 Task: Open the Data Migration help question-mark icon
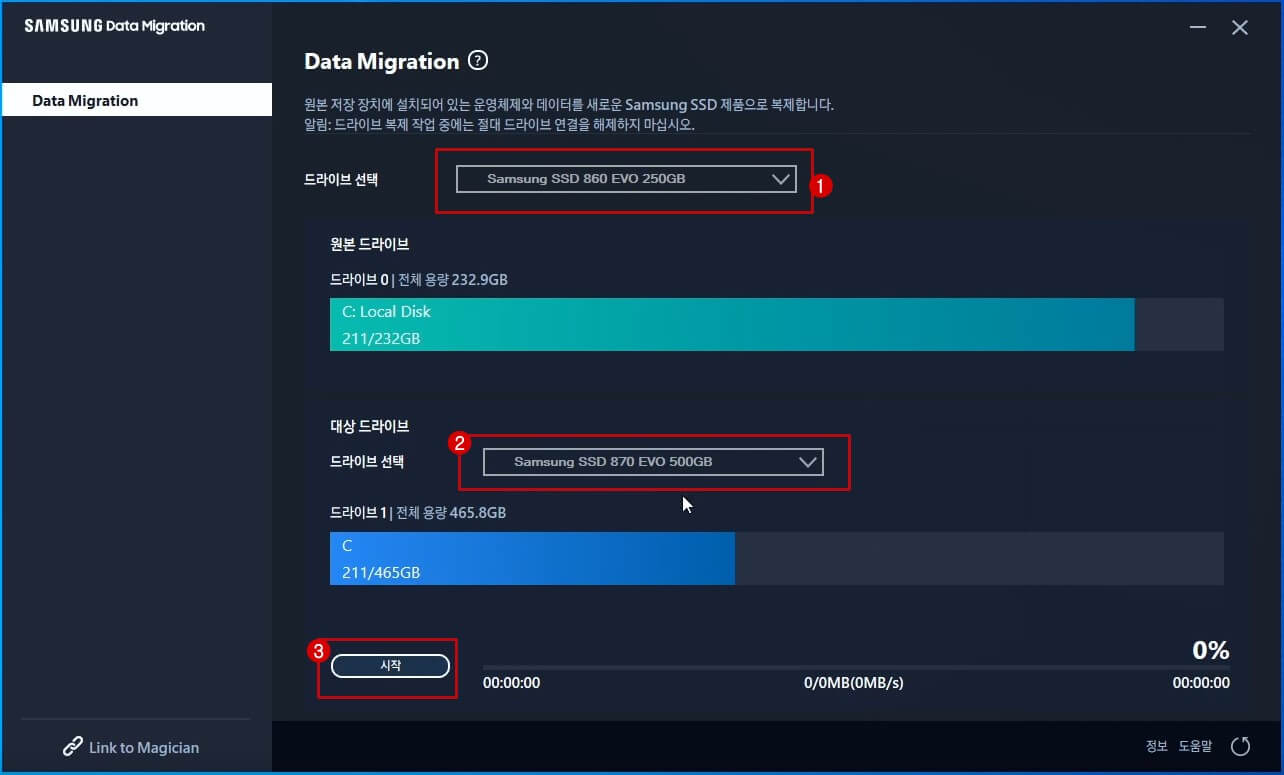point(478,61)
